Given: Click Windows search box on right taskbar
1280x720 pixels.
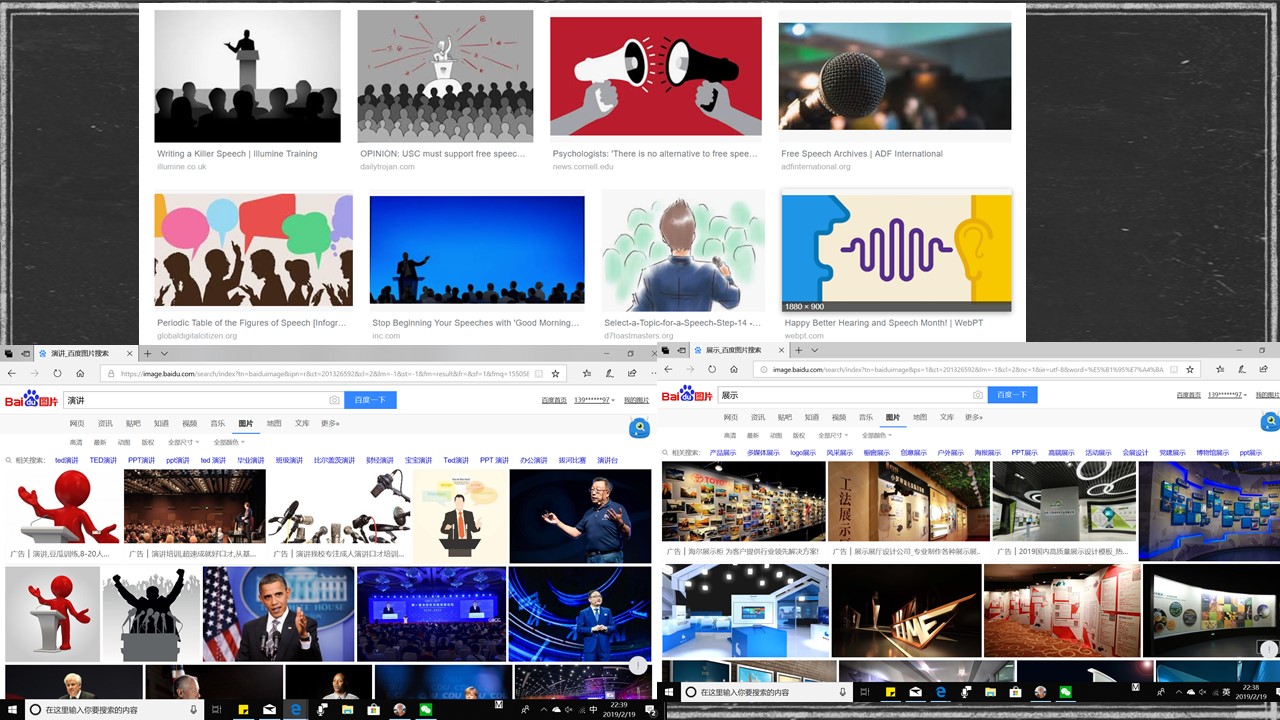Looking at the screenshot, I should (765, 692).
